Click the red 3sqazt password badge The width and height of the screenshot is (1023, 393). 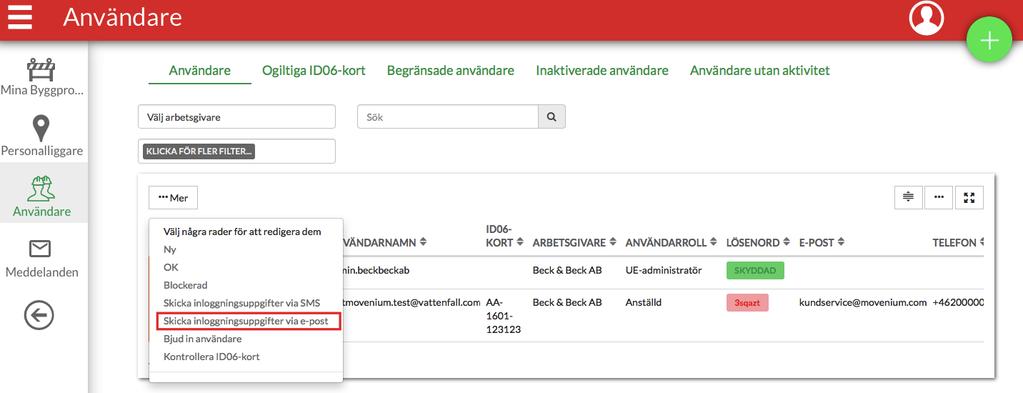click(747, 303)
